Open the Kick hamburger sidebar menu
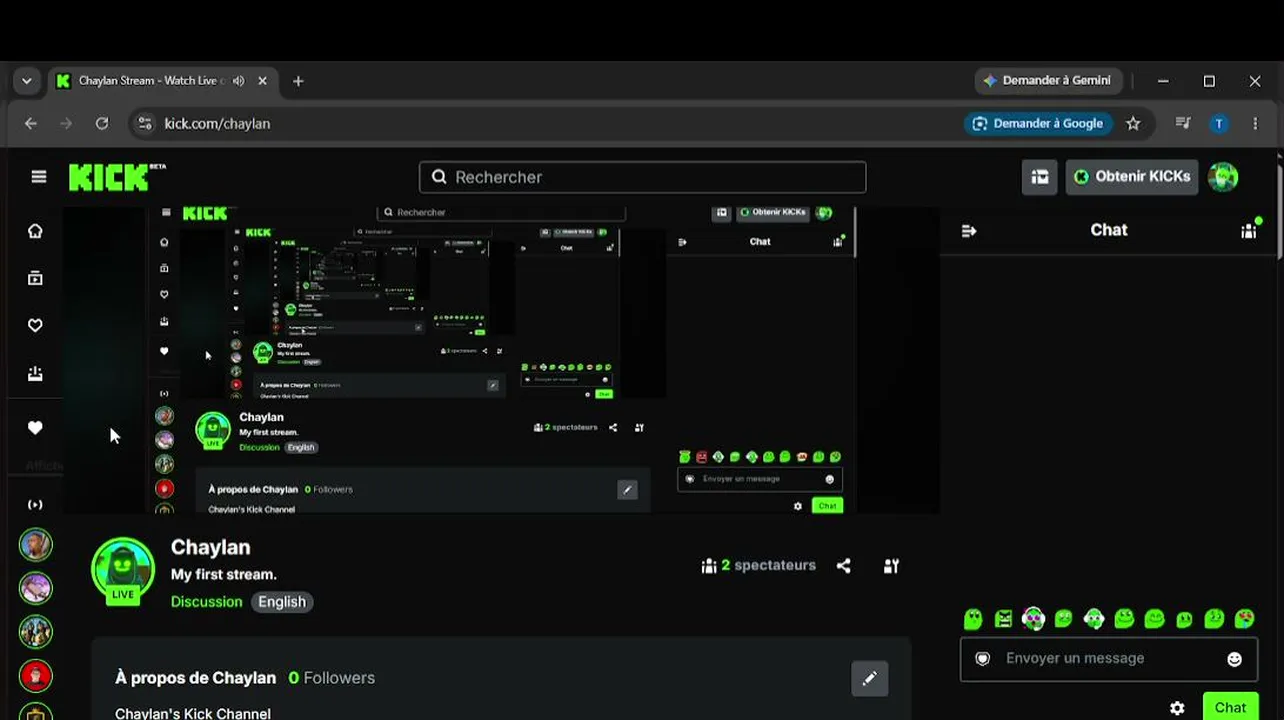 click(x=39, y=177)
